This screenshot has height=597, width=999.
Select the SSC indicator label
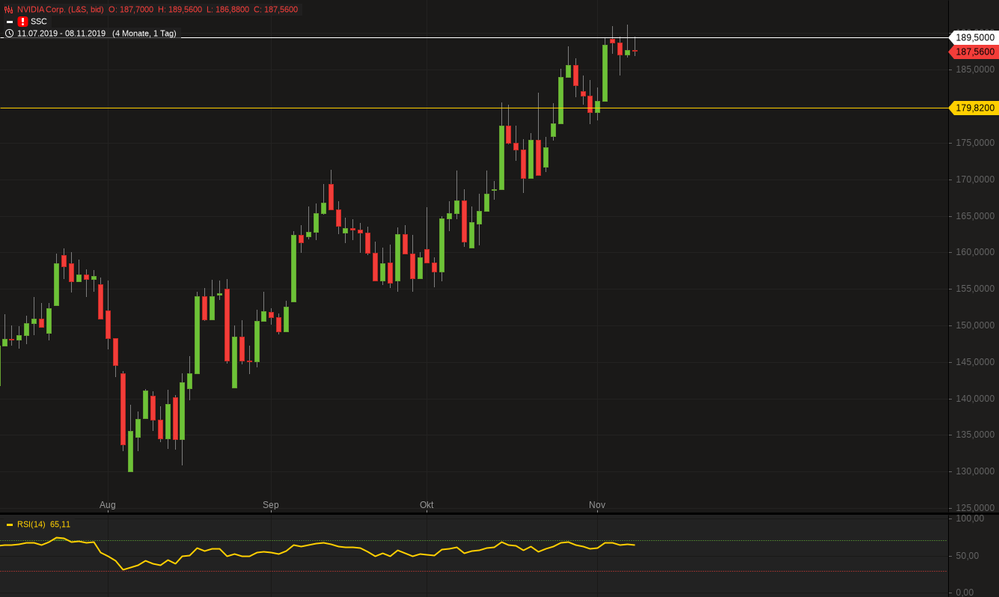(39, 21)
